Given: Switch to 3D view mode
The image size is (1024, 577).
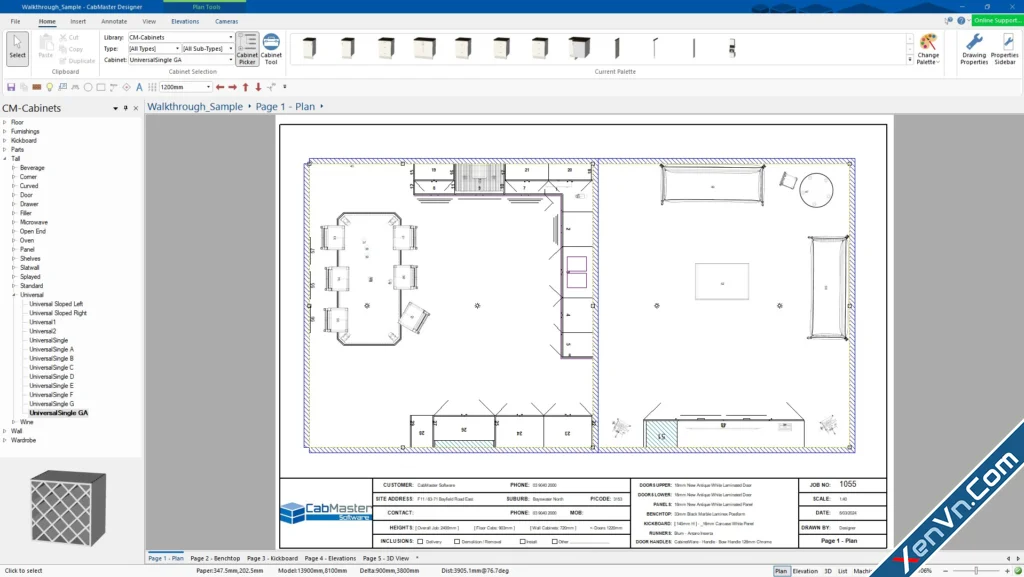Looking at the screenshot, I should click(x=827, y=570).
